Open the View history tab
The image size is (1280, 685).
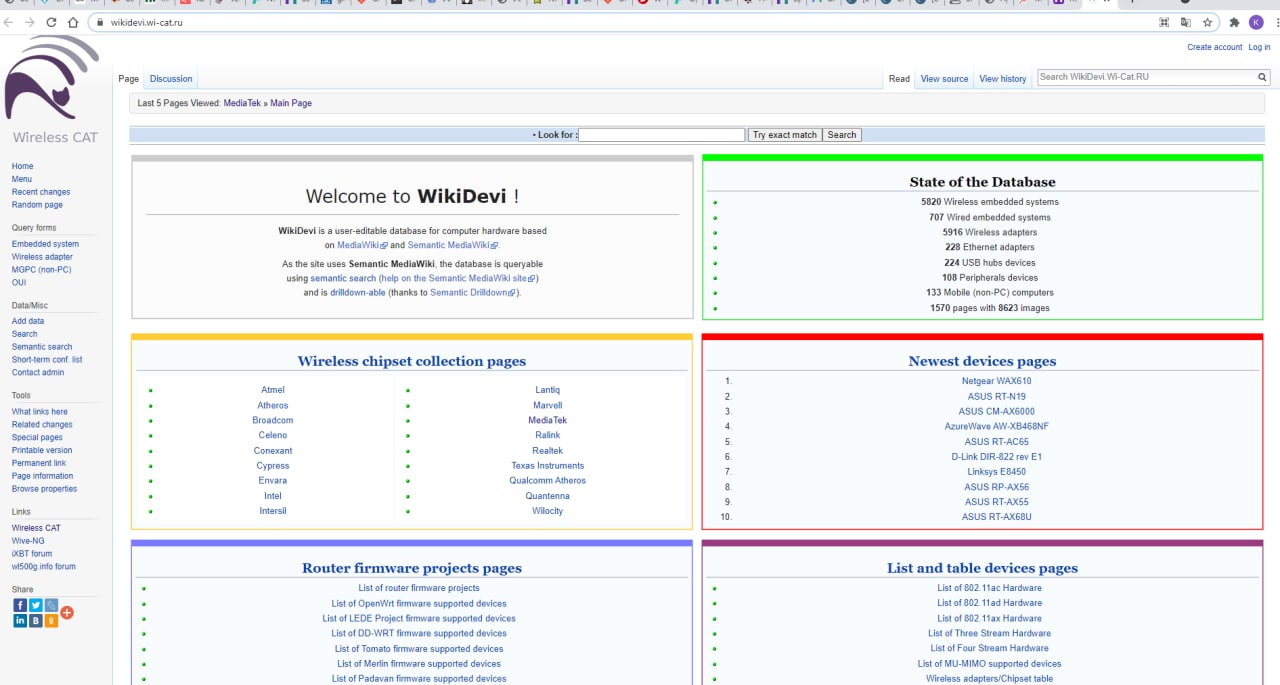tap(1002, 79)
